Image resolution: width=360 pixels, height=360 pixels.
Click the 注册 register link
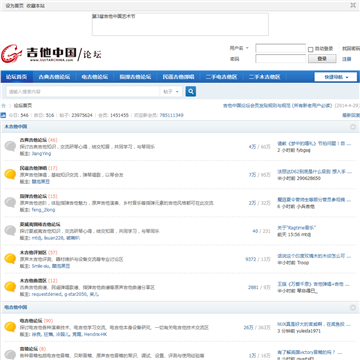(347, 59)
